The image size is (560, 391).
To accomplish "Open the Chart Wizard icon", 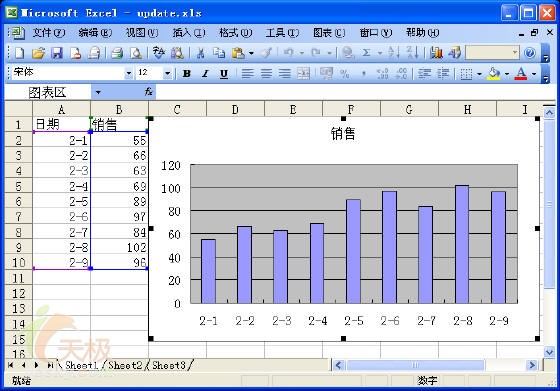I will pyautogui.click(x=436, y=53).
